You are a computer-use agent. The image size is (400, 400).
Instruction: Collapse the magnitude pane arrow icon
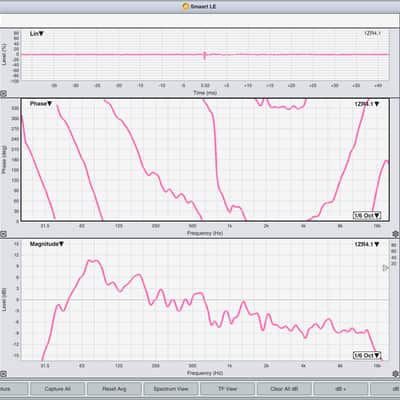point(3,374)
